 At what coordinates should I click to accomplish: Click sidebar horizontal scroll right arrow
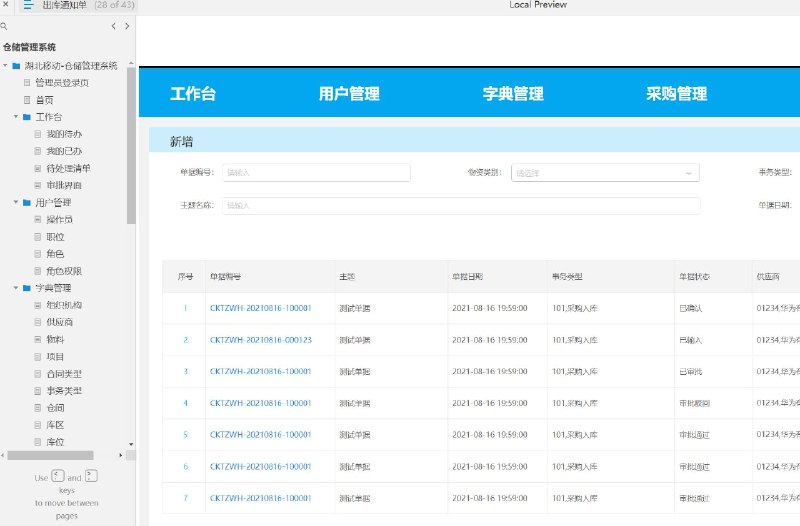click(121, 455)
